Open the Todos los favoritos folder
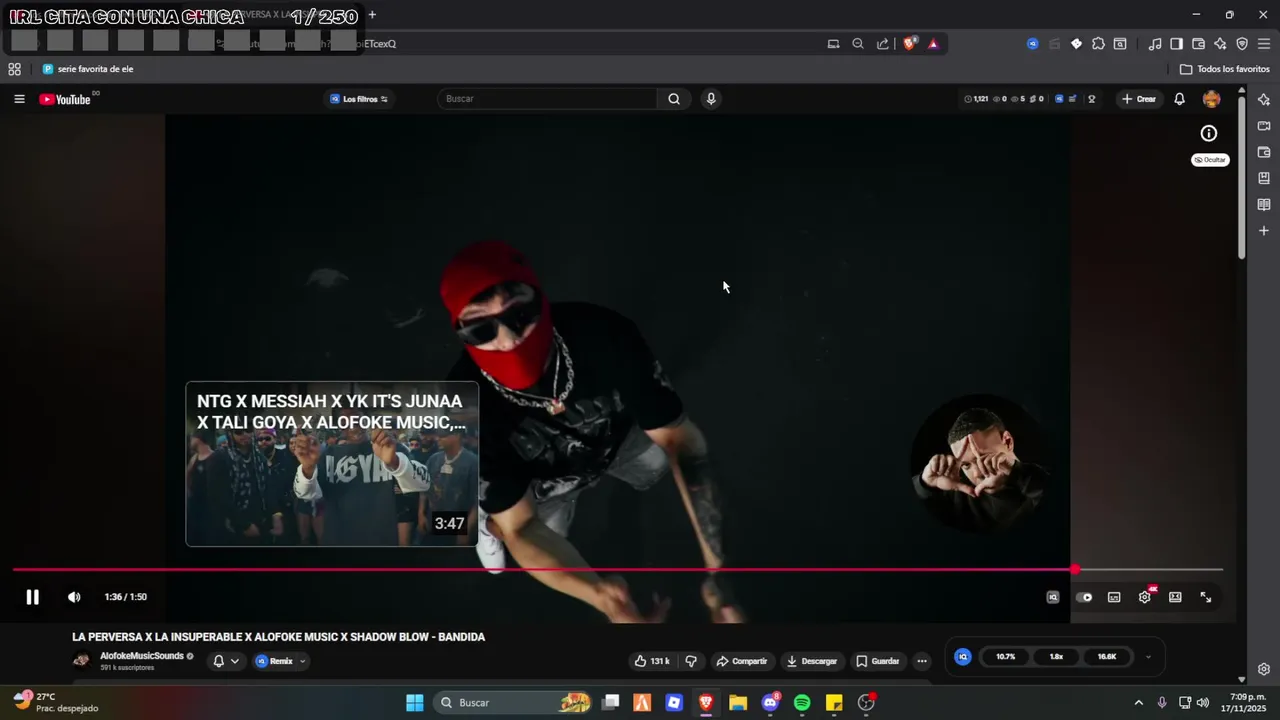 pos(1224,69)
